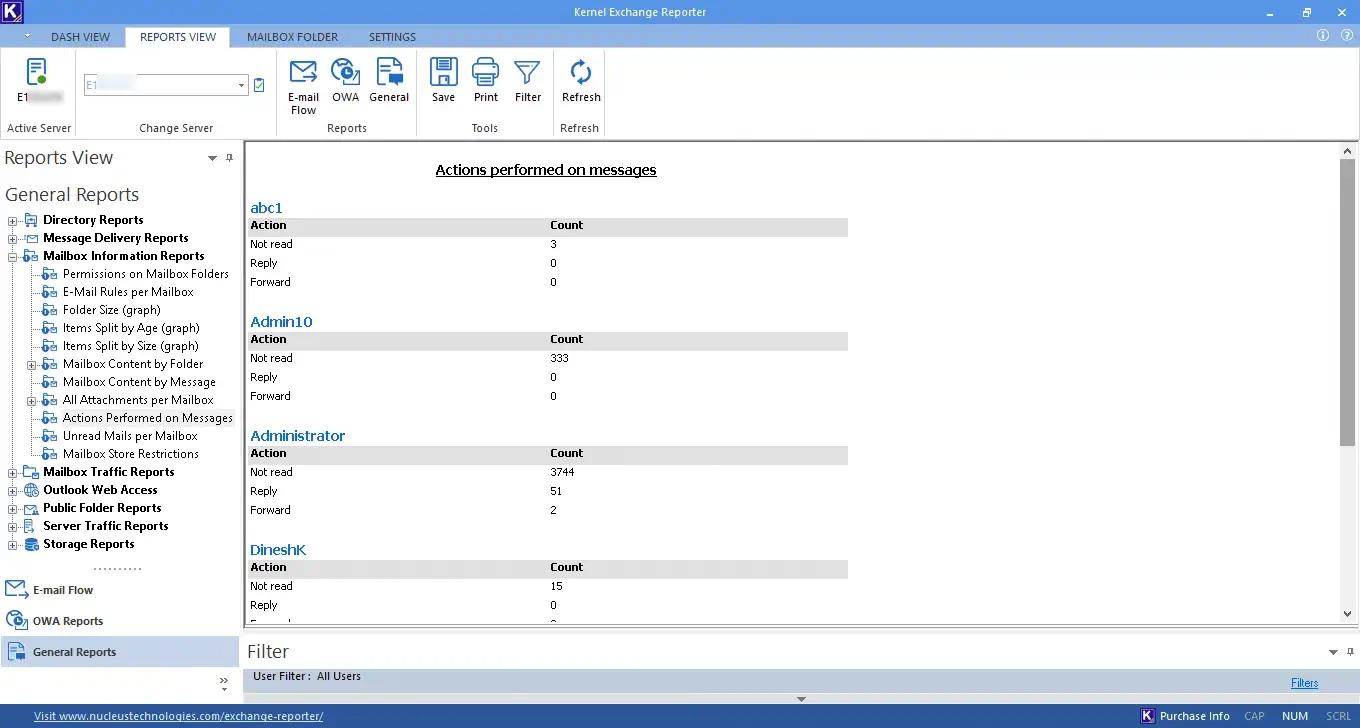The width and height of the screenshot is (1360, 728).
Task: Open the SETTINGS tab
Action: (392, 37)
